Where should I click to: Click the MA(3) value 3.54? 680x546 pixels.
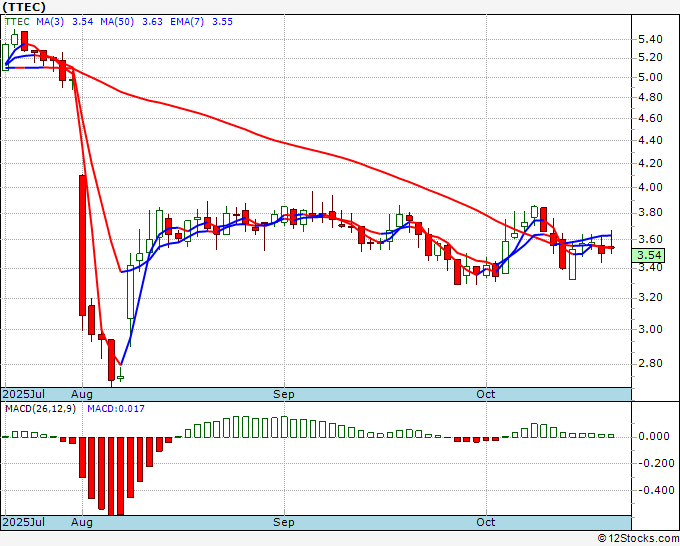pos(82,22)
